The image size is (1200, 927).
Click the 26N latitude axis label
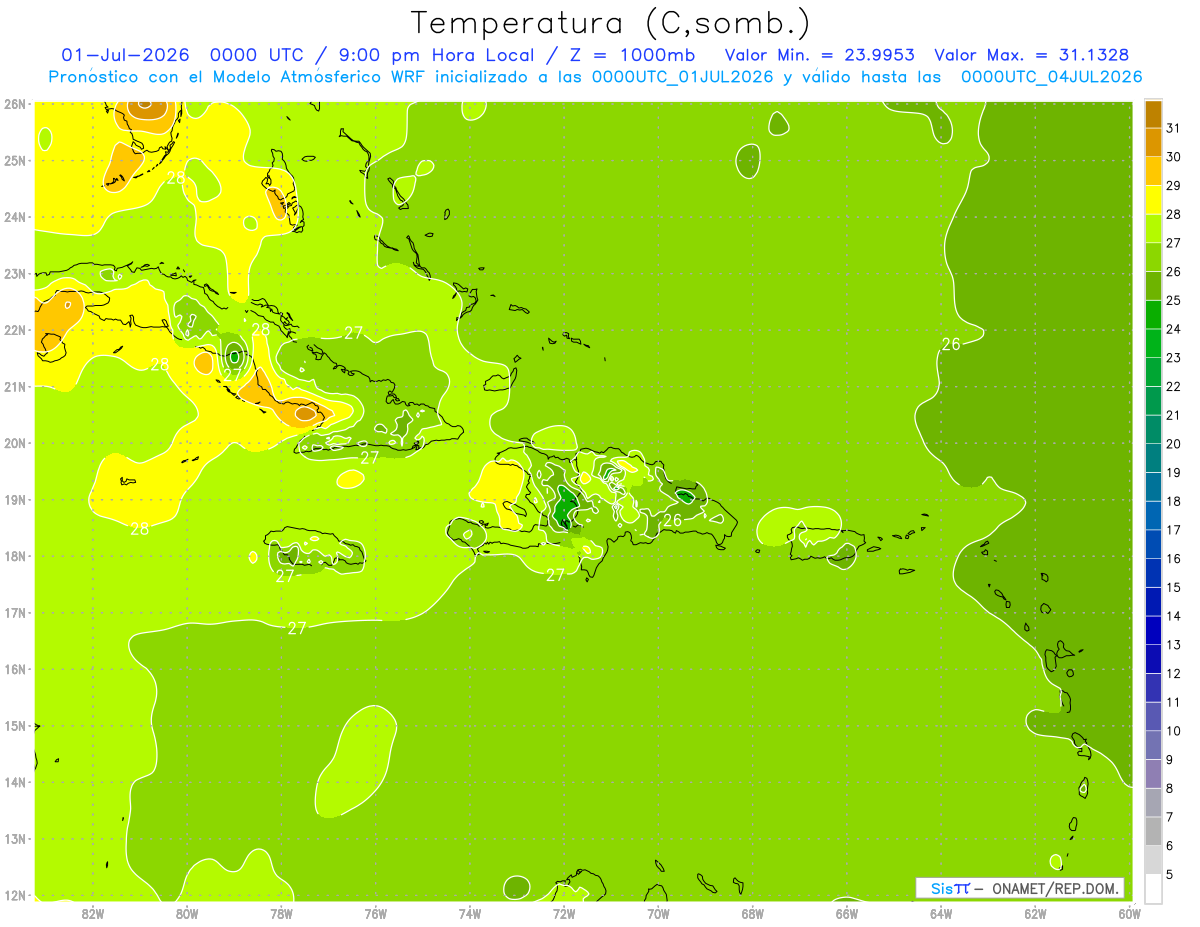15,104
